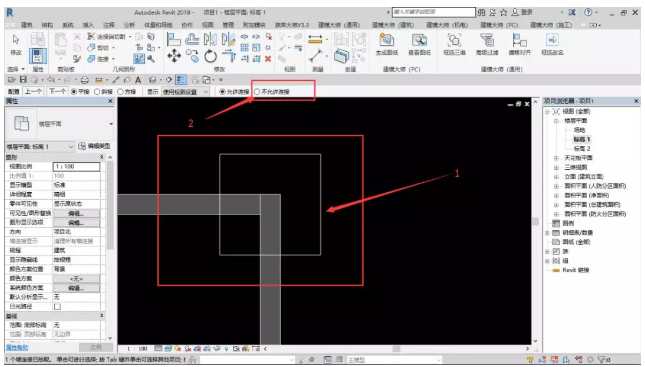Open the Properties palette icon in the ribbon
Viewport: 645px width, 367px height.
click(x=37, y=56)
